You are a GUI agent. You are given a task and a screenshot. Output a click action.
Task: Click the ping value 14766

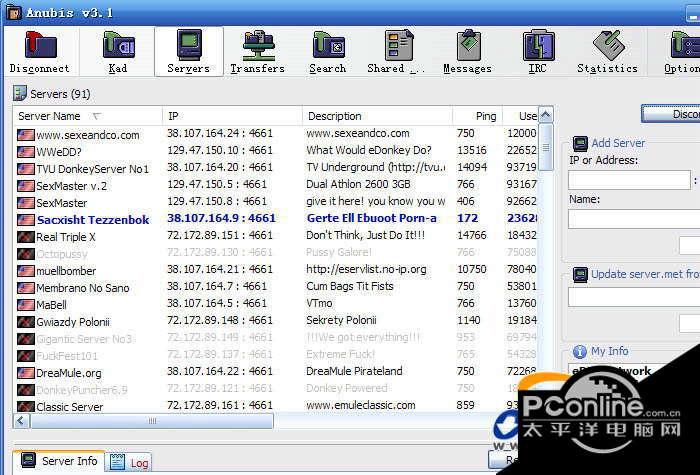click(x=471, y=235)
